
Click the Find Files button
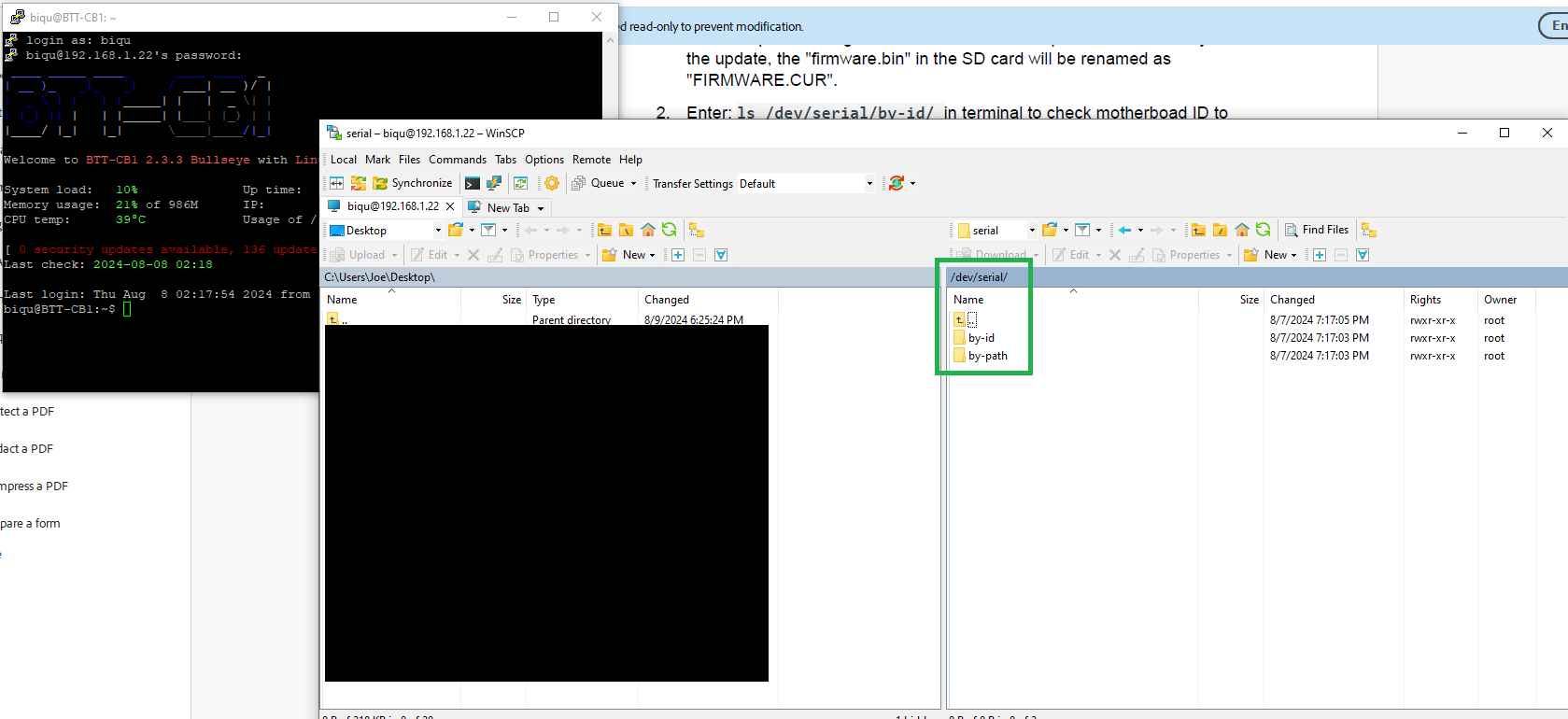1317,230
